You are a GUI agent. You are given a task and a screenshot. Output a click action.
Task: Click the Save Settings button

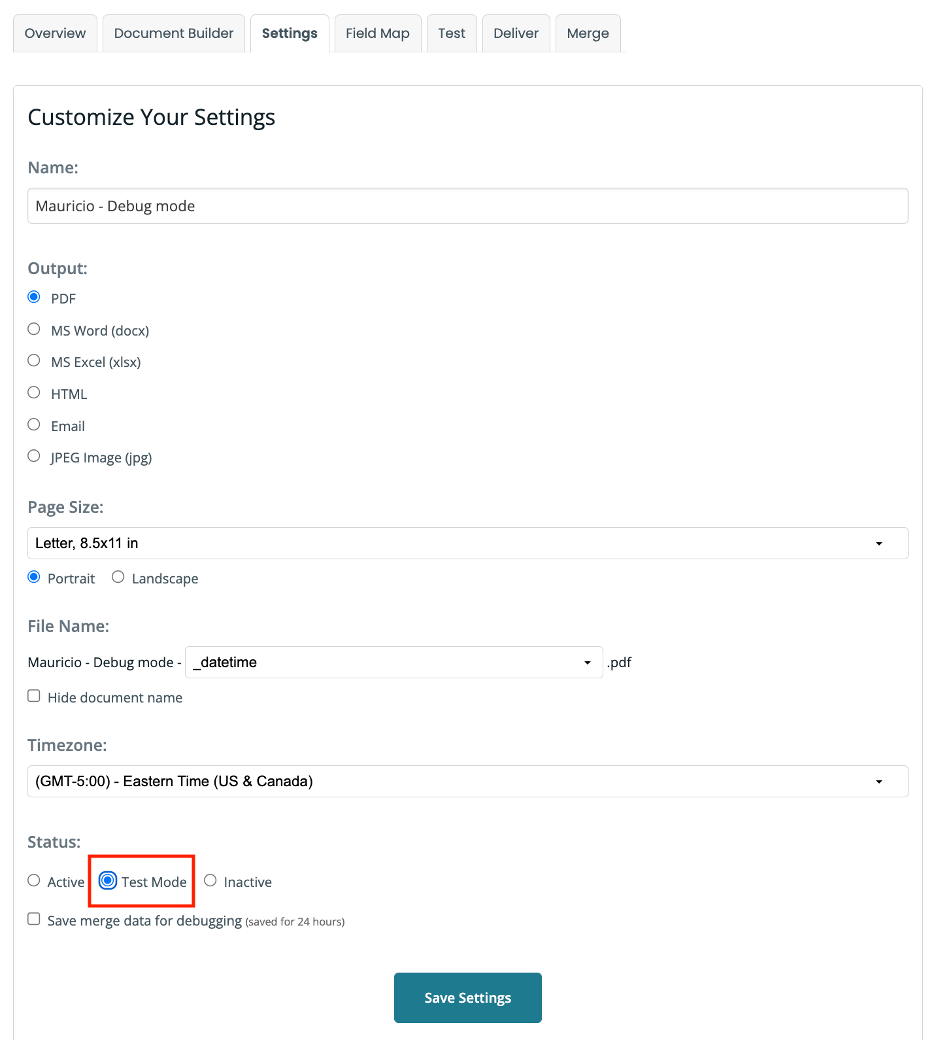pyautogui.click(x=467, y=998)
